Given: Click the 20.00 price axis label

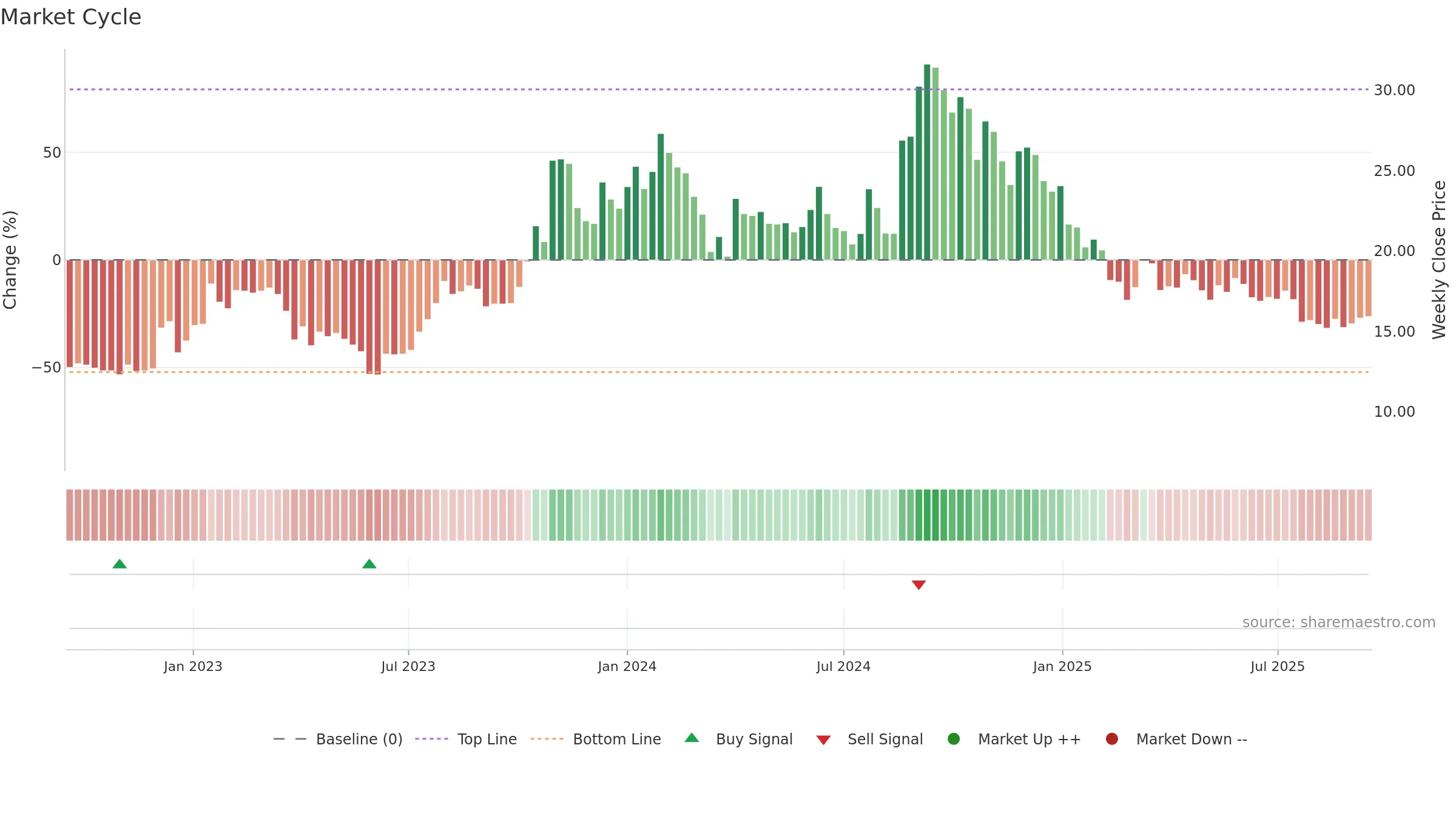Looking at the screenshot, I should [x=1394, y=251].
